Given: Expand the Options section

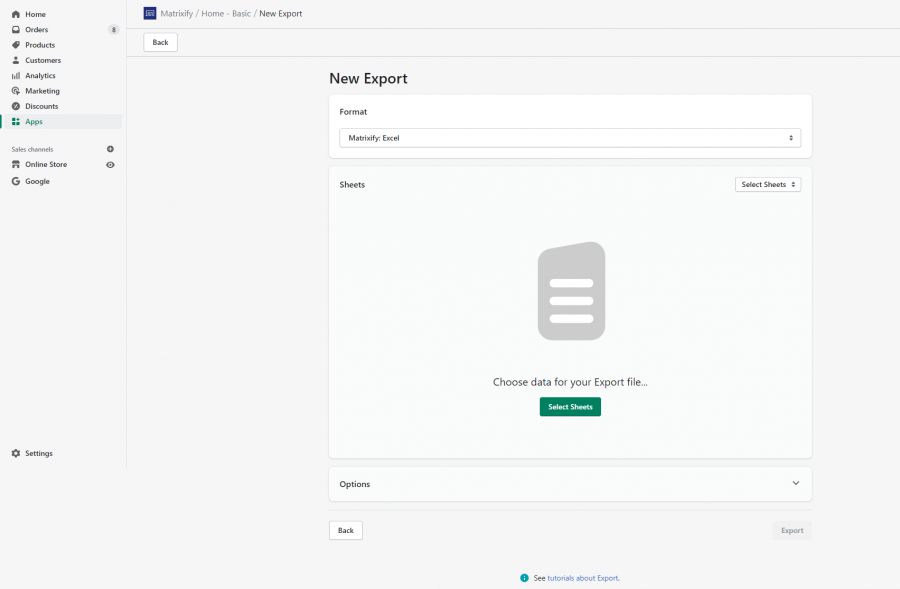Looking at the screenshot, I should click(570, 484).
